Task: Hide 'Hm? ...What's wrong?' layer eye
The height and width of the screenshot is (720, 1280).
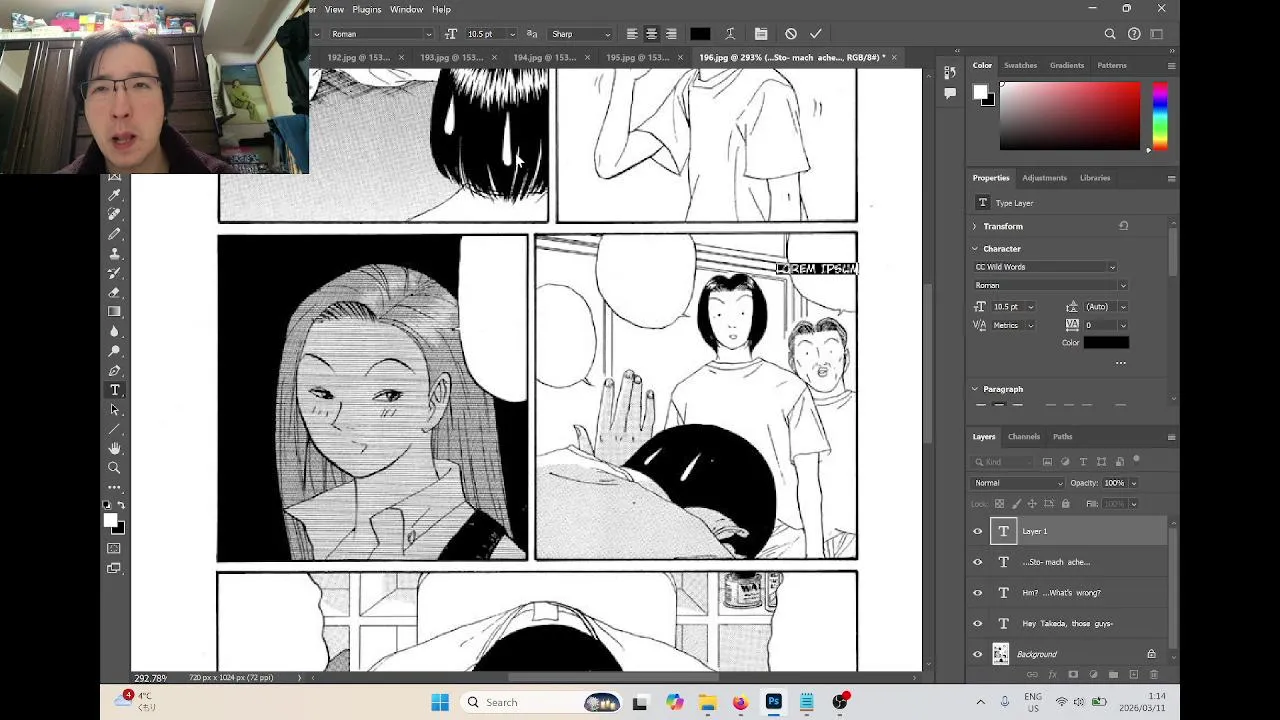Action: [x=978, y=593]
